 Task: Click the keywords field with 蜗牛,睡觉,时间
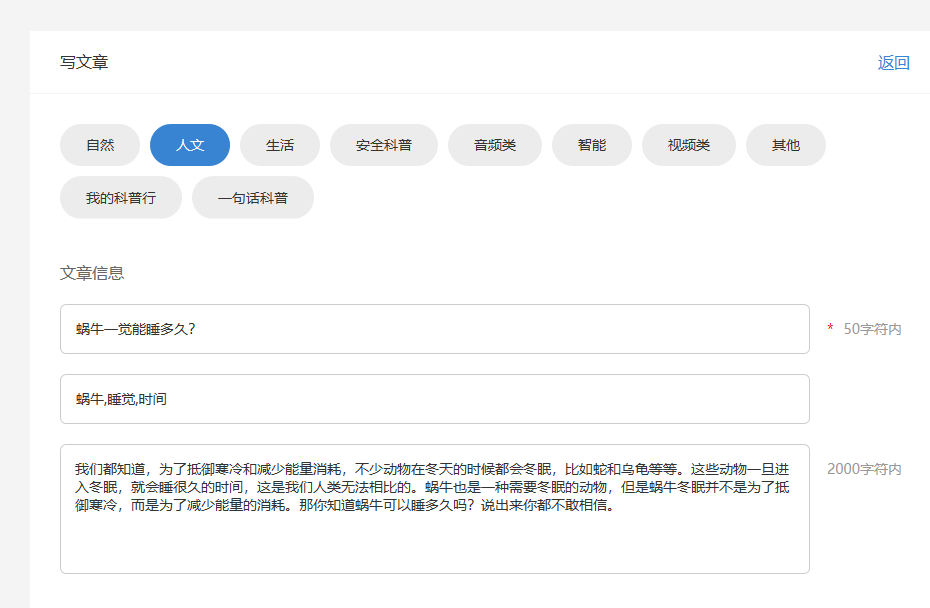[435, 399]
